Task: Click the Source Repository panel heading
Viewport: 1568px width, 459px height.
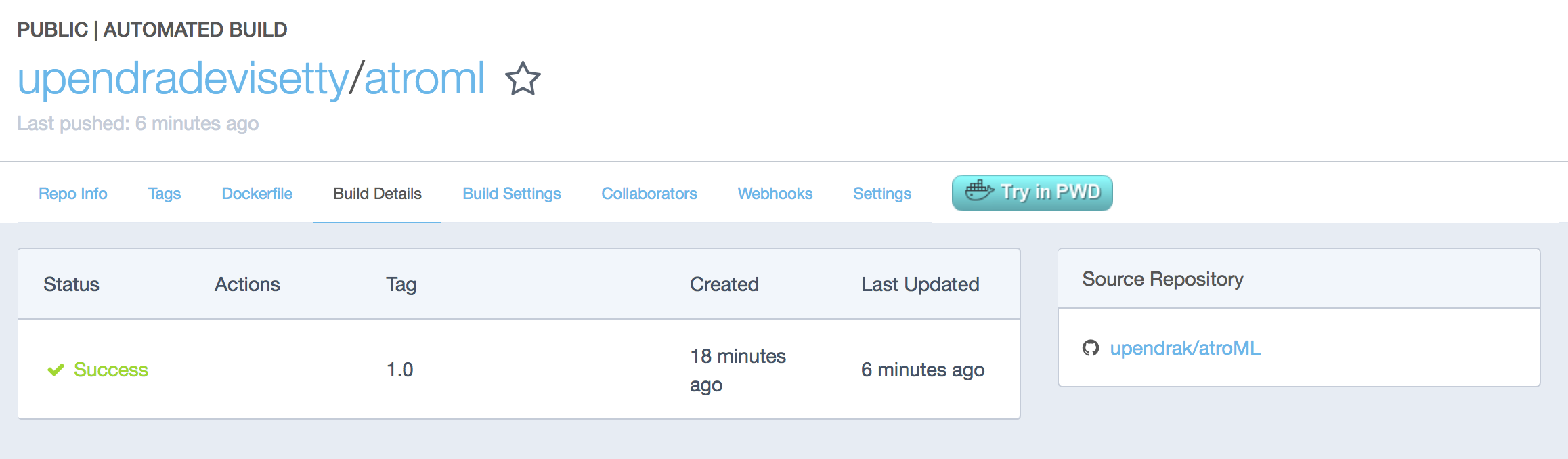Action: [x=1162, y=279]
